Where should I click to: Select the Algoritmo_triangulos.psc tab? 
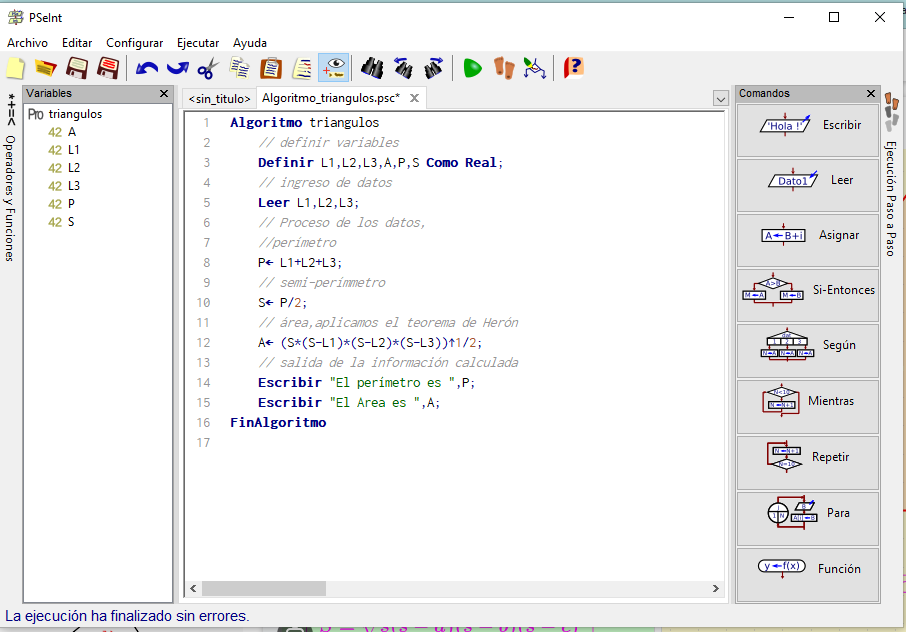pos(331,98)
